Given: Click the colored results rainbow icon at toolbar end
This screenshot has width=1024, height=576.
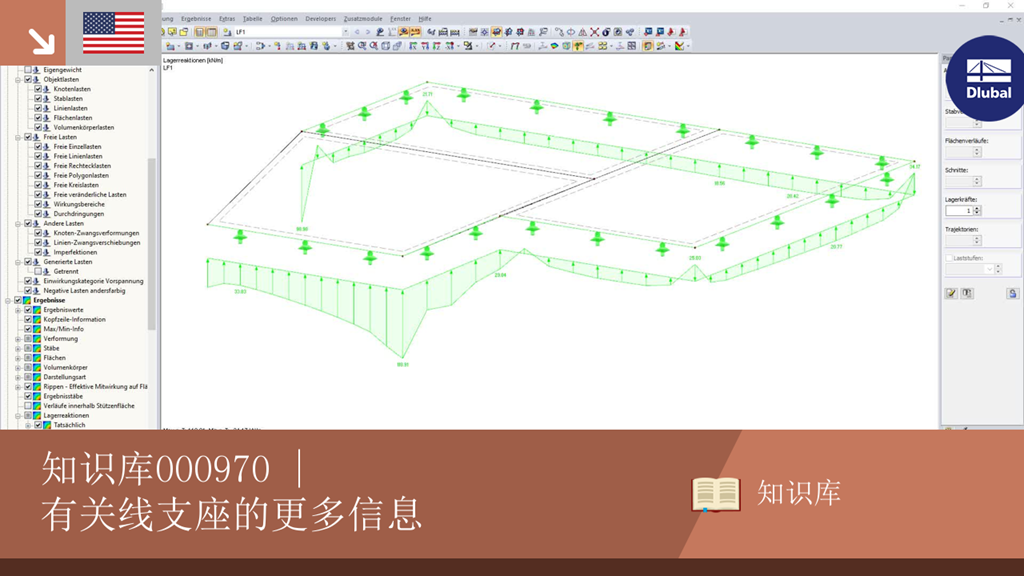Looking at the screenshot, I should tap(679, 46).
